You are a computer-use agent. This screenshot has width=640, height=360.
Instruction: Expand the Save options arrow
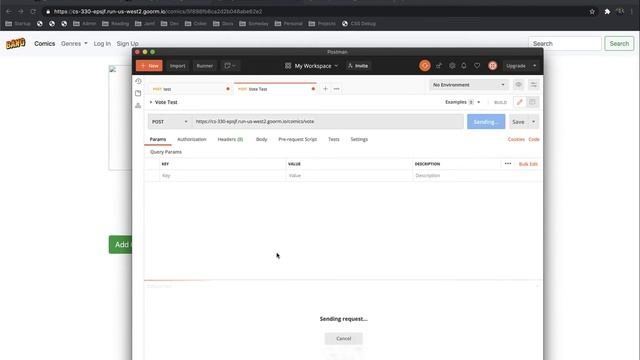coord(533,122)
